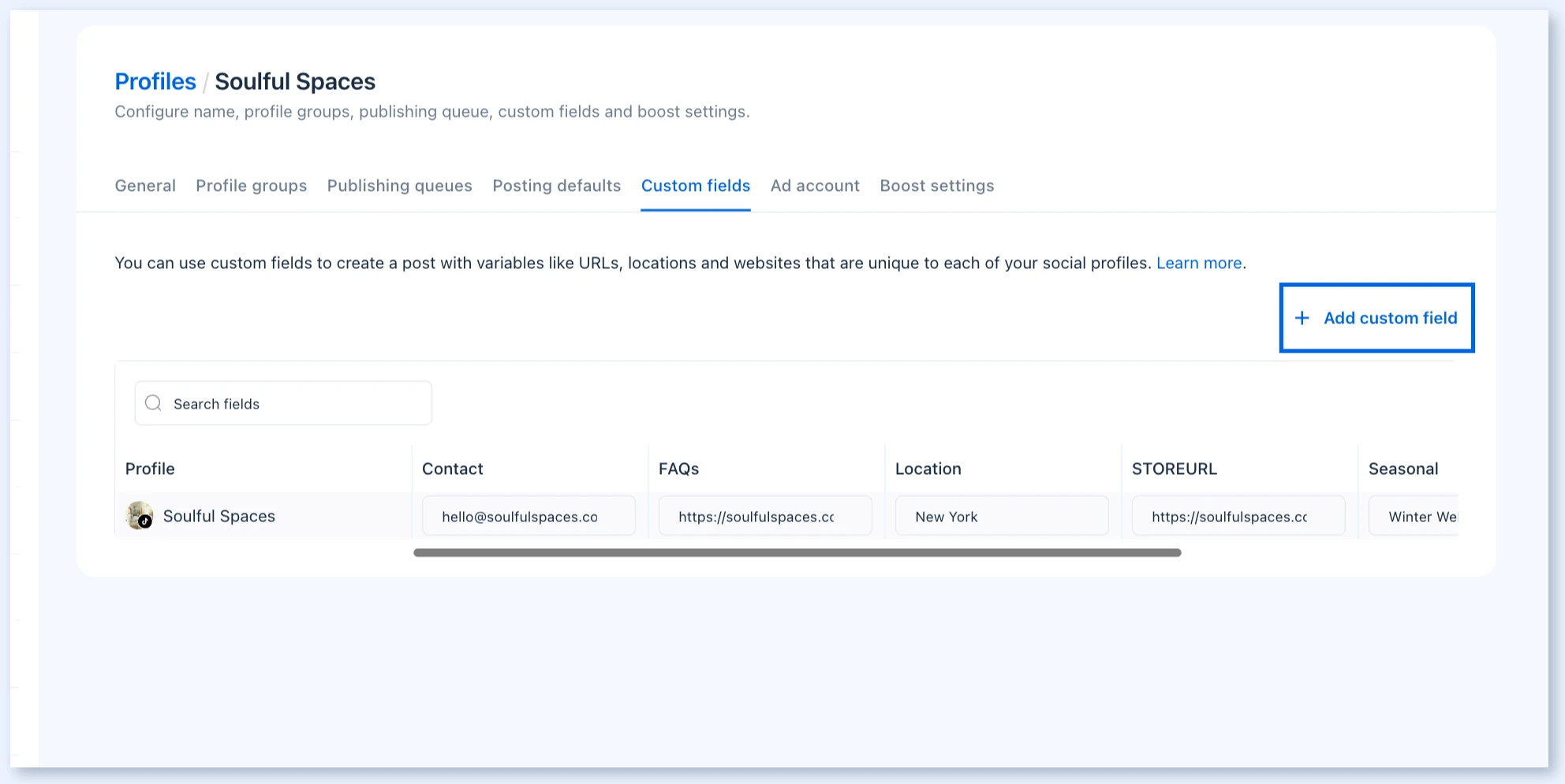Switch to the Boost settings tab
The image size is (1565, 784).
pyautogui.click(x=937, y=185)
